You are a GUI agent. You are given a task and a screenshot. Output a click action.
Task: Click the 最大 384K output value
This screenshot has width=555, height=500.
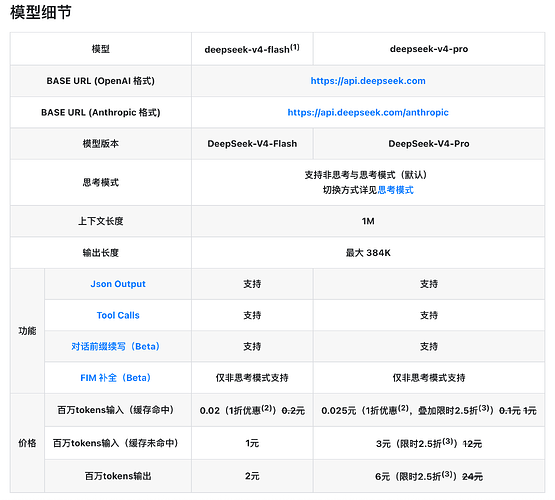(368, 253)
